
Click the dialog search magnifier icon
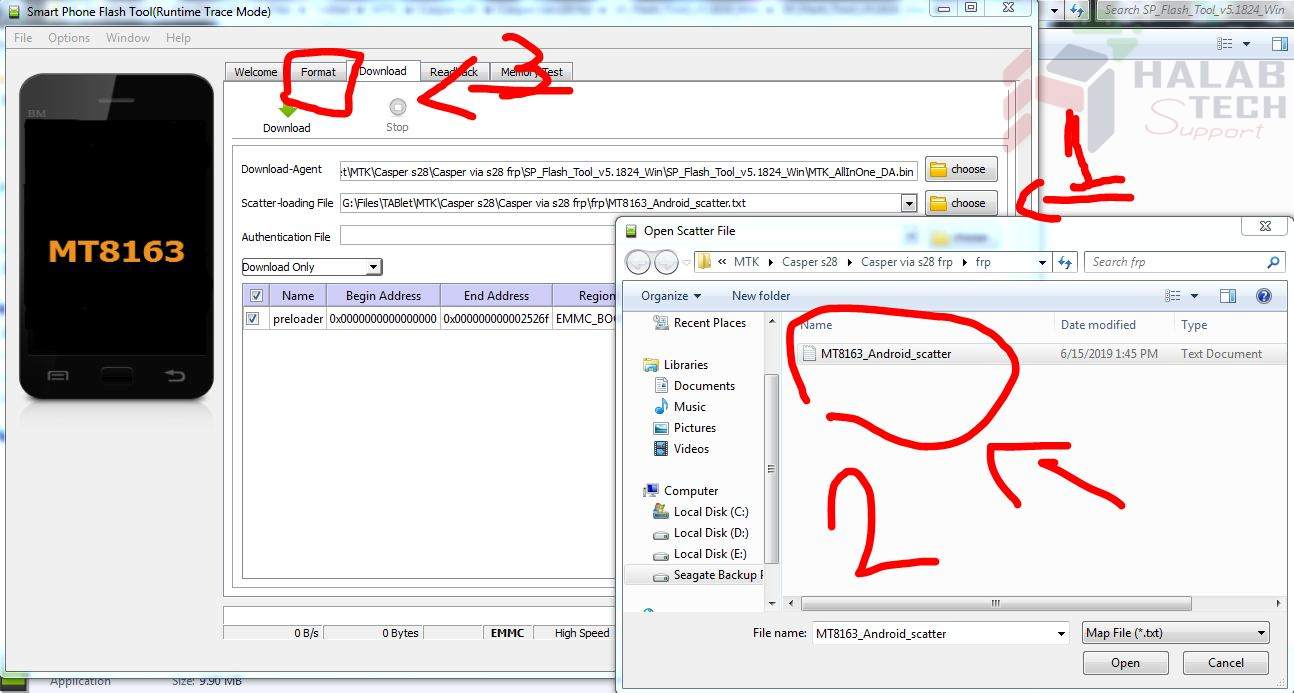(x=1273, y=262)
